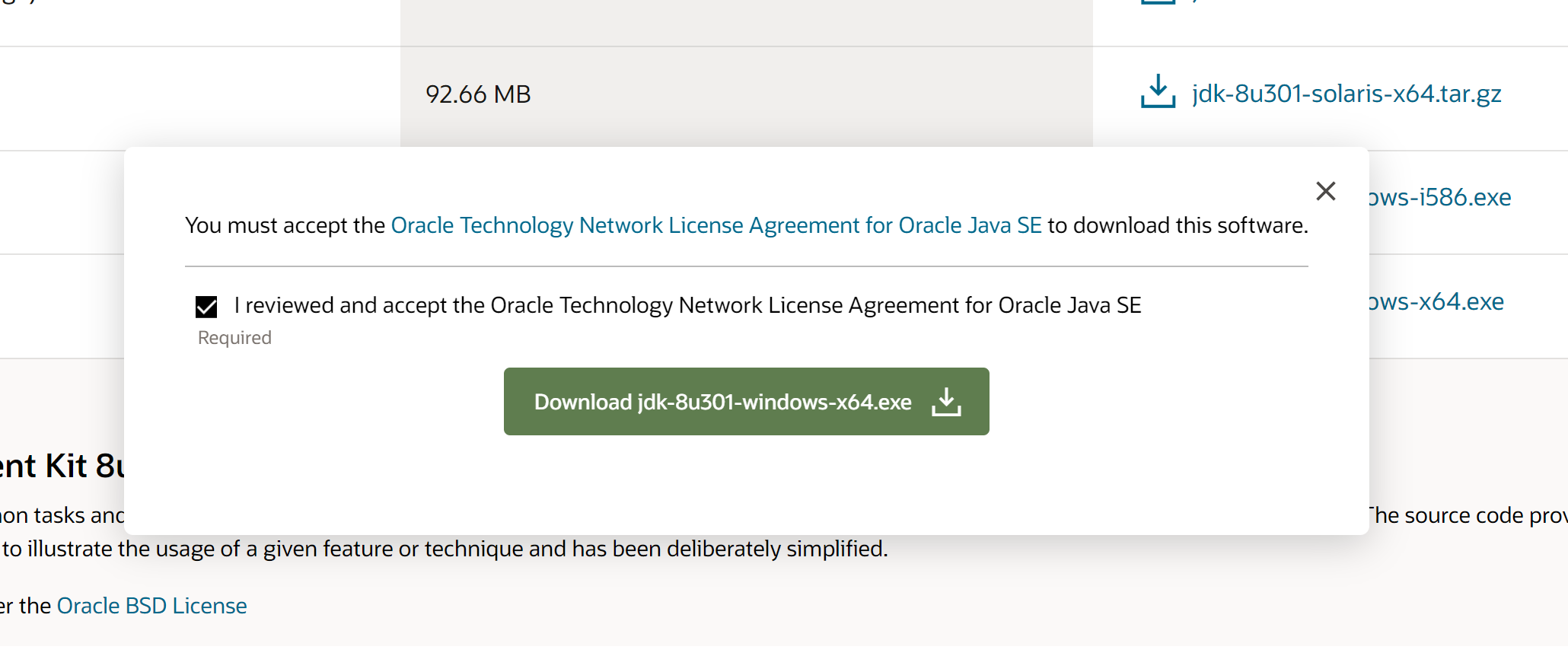
Task: Close the license agreement dialog
Action: coord(1325,191)
